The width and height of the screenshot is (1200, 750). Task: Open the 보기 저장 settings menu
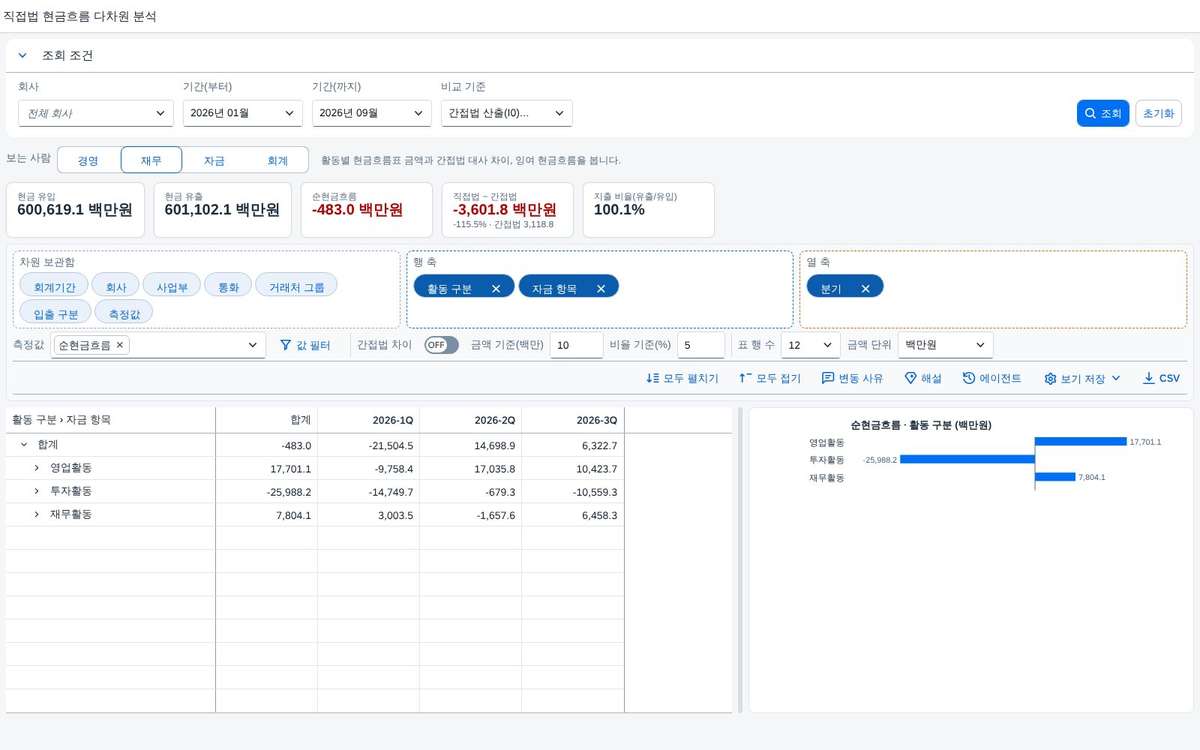pos(1082,378)
